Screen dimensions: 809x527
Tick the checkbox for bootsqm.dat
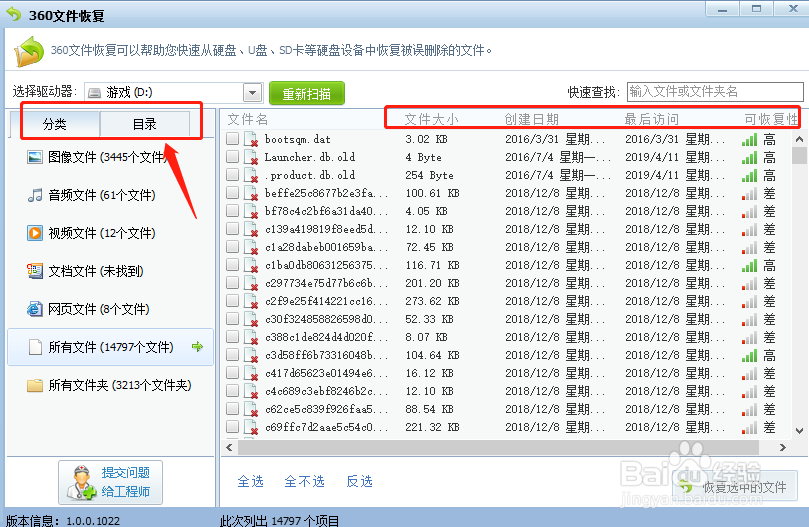tap(232, 138)
